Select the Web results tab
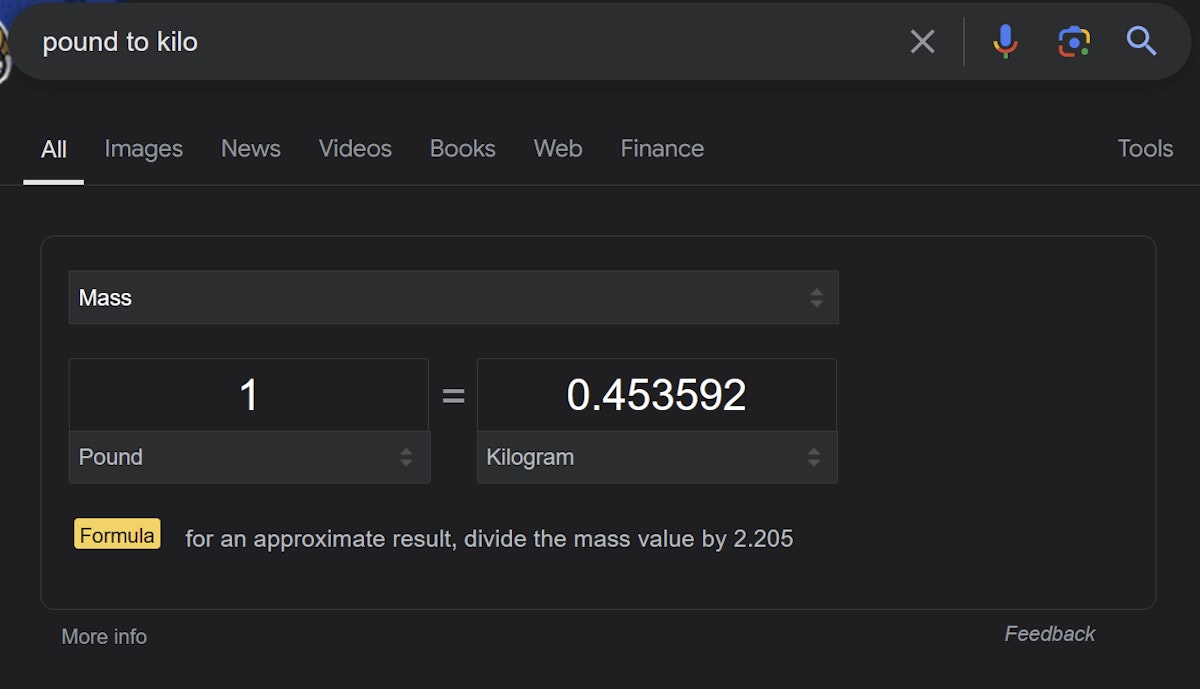The height and width of the screenshot is (689, 1200). [x=557, y=149]
